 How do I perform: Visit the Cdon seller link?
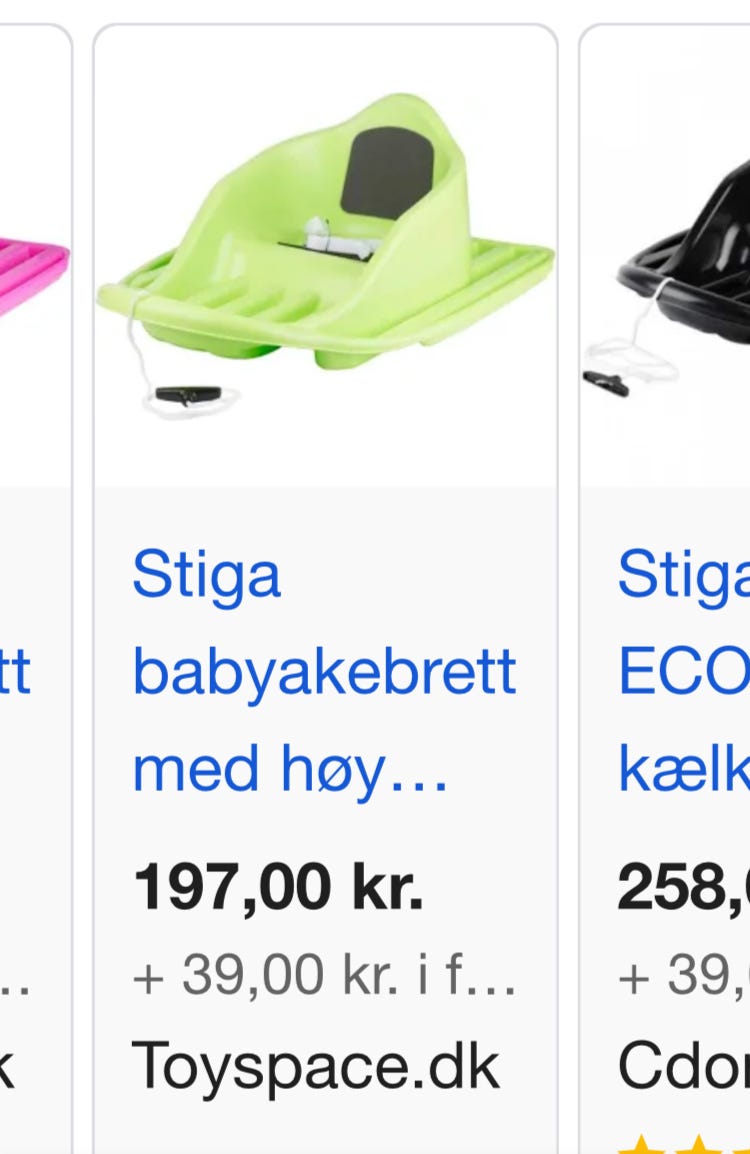[x=684, y=1066]
